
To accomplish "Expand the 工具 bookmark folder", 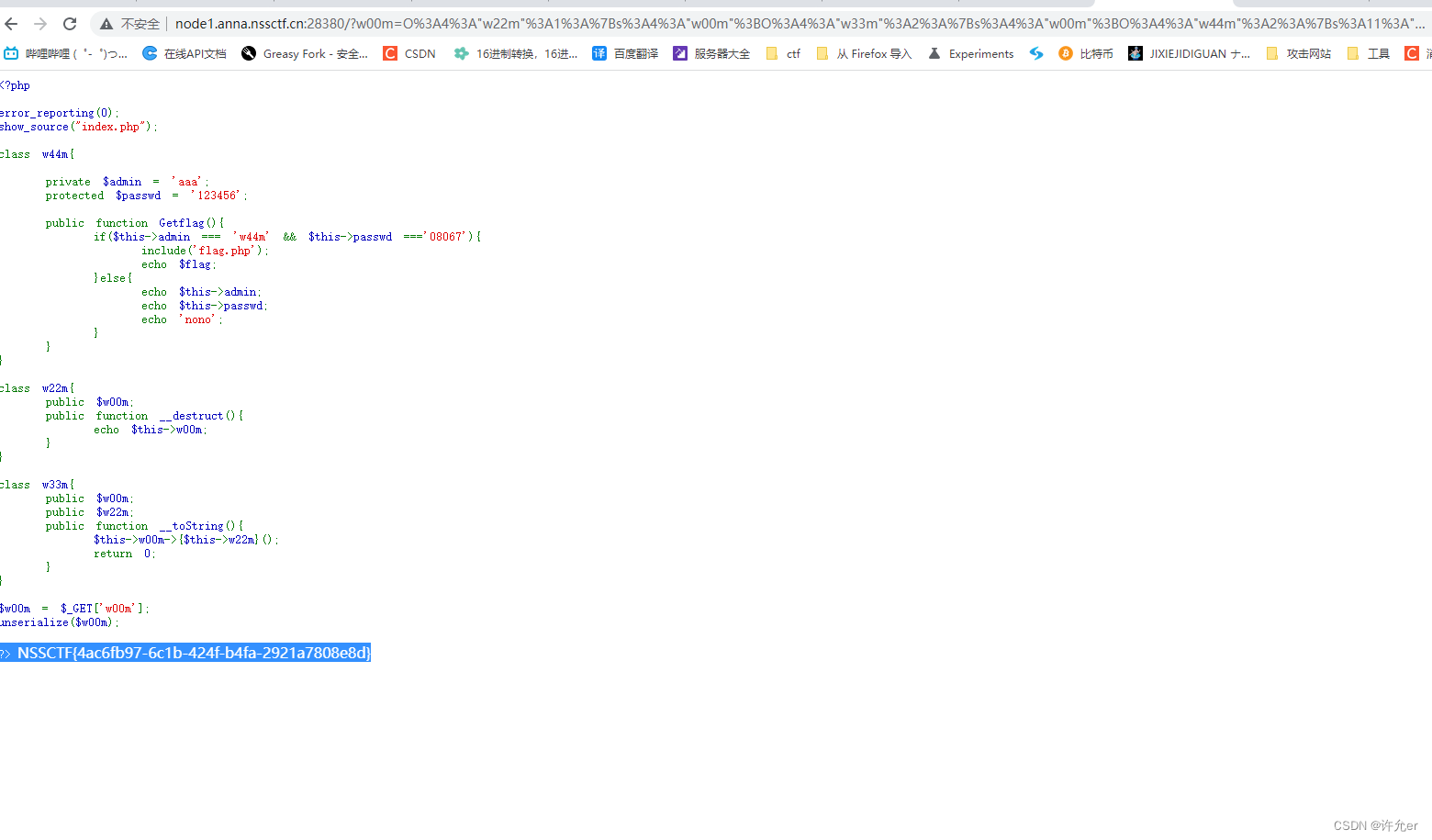I will tap(1368, 54).
